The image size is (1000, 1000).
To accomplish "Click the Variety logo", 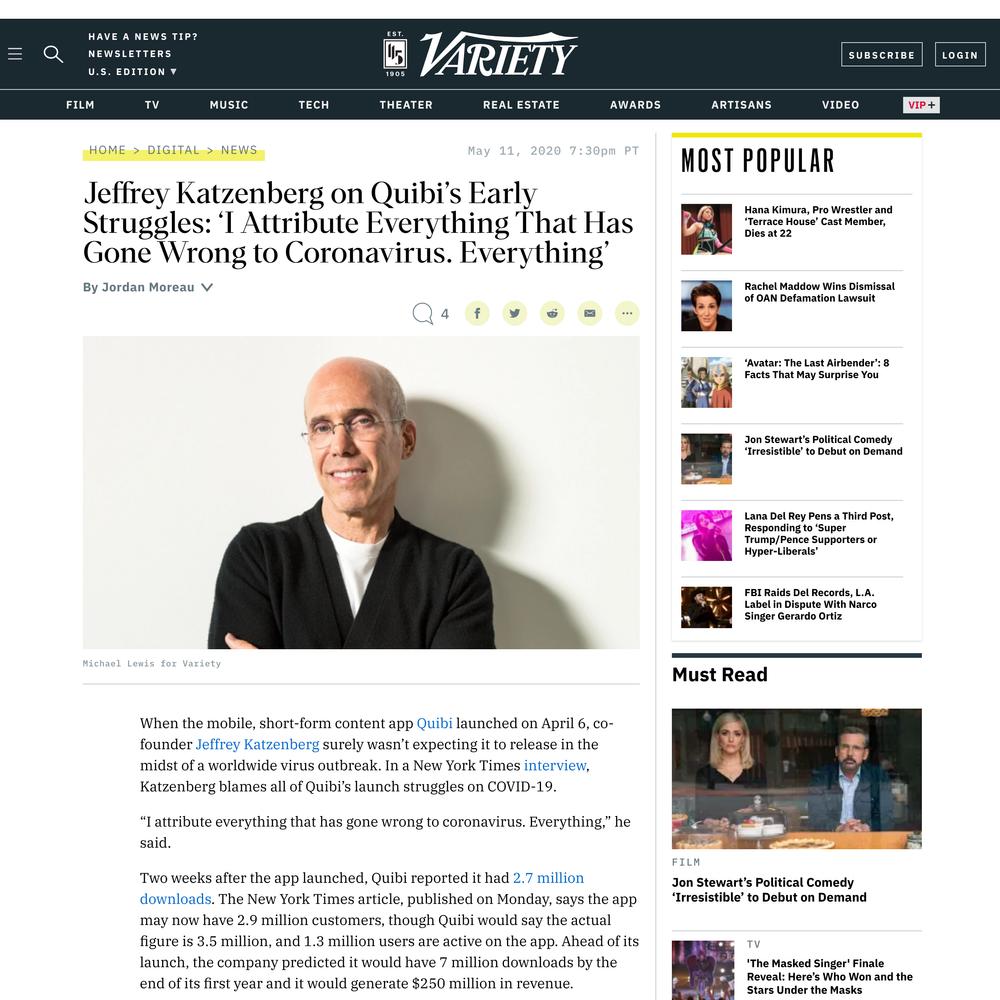I will click(x=481, y=54).
